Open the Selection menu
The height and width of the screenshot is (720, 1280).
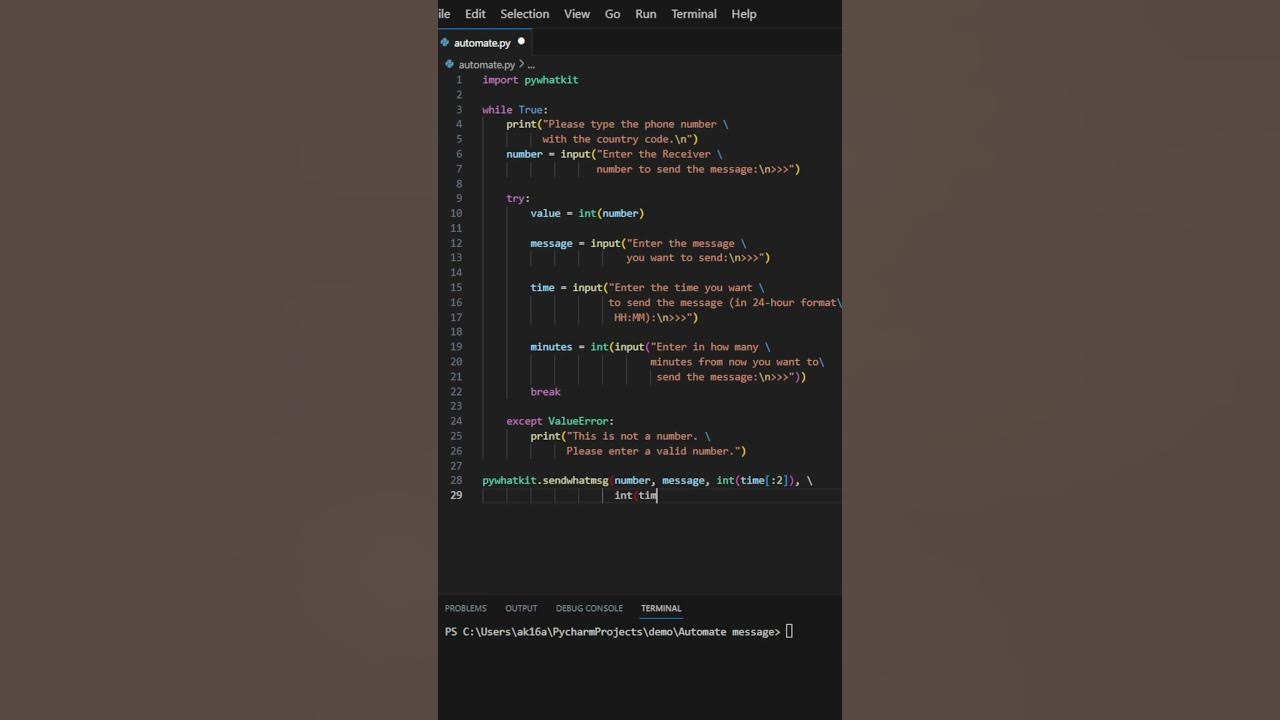click(x=525, y=14)
